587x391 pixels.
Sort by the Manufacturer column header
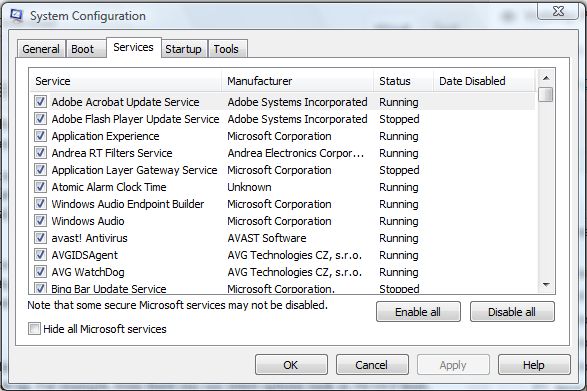pyautogui.click(x=298, y=81)
